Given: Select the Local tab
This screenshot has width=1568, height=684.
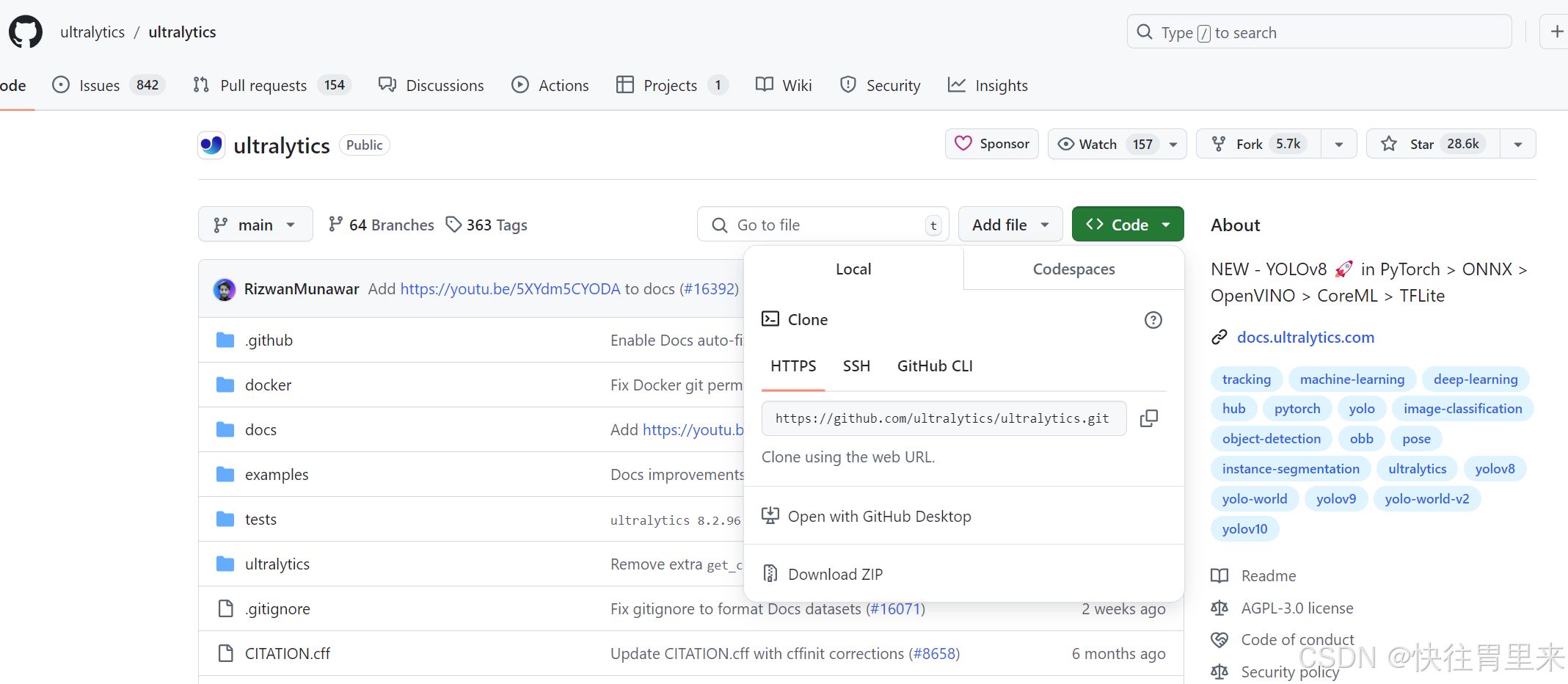Looking at the screenshot, I should 853,269.
